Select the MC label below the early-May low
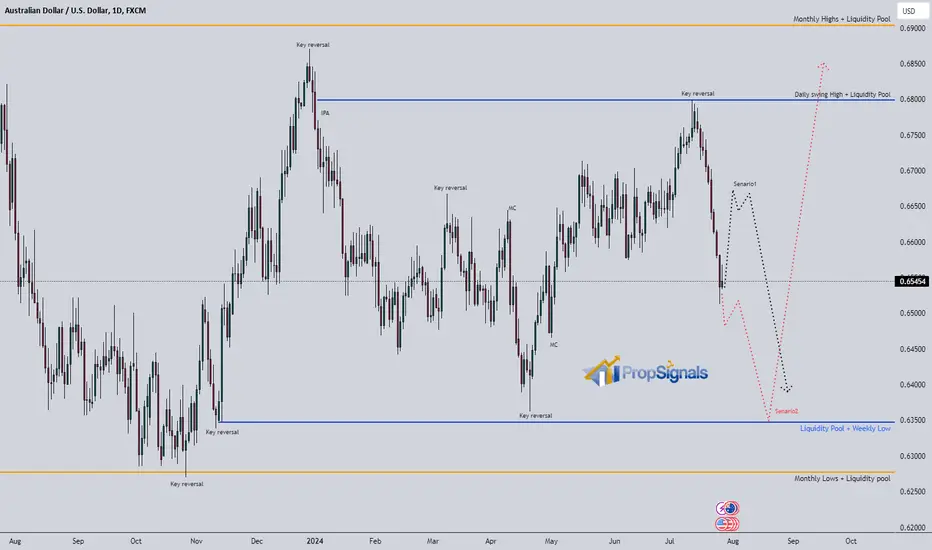Viewport: 932px width, 550px height. point(553,345)
